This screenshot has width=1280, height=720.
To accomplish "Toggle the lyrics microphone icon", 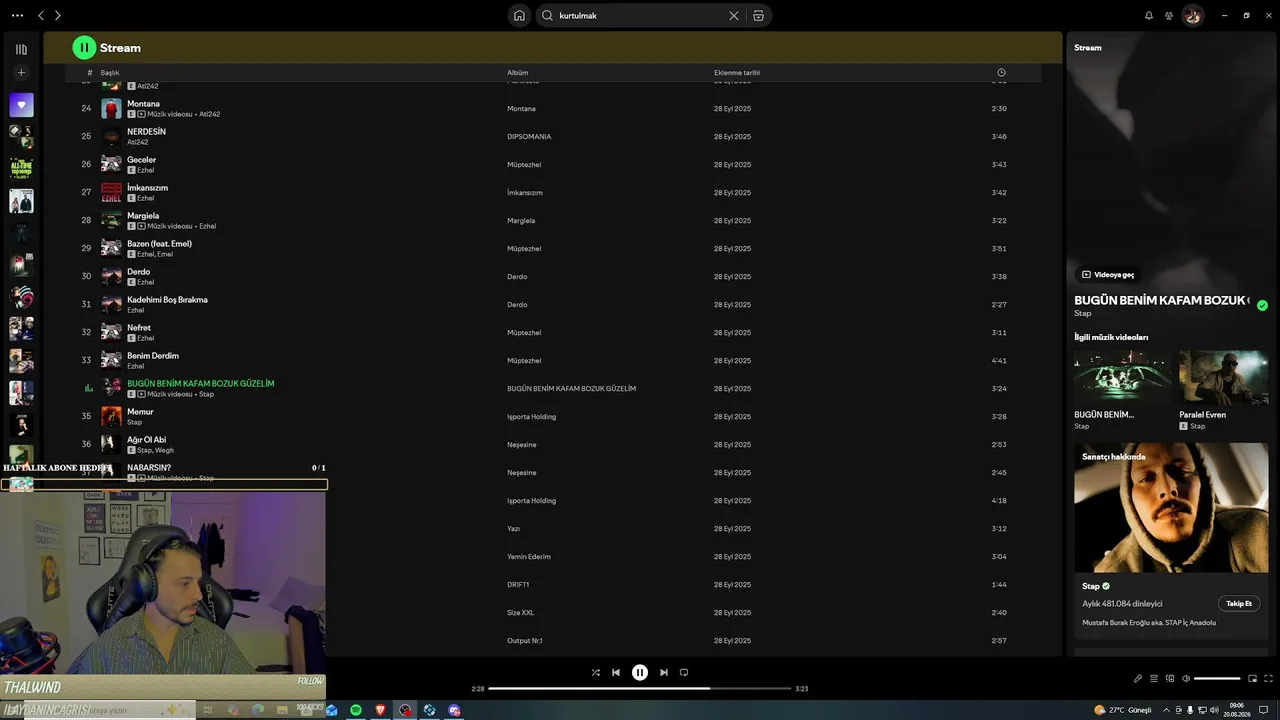I will pos(1138,678).
